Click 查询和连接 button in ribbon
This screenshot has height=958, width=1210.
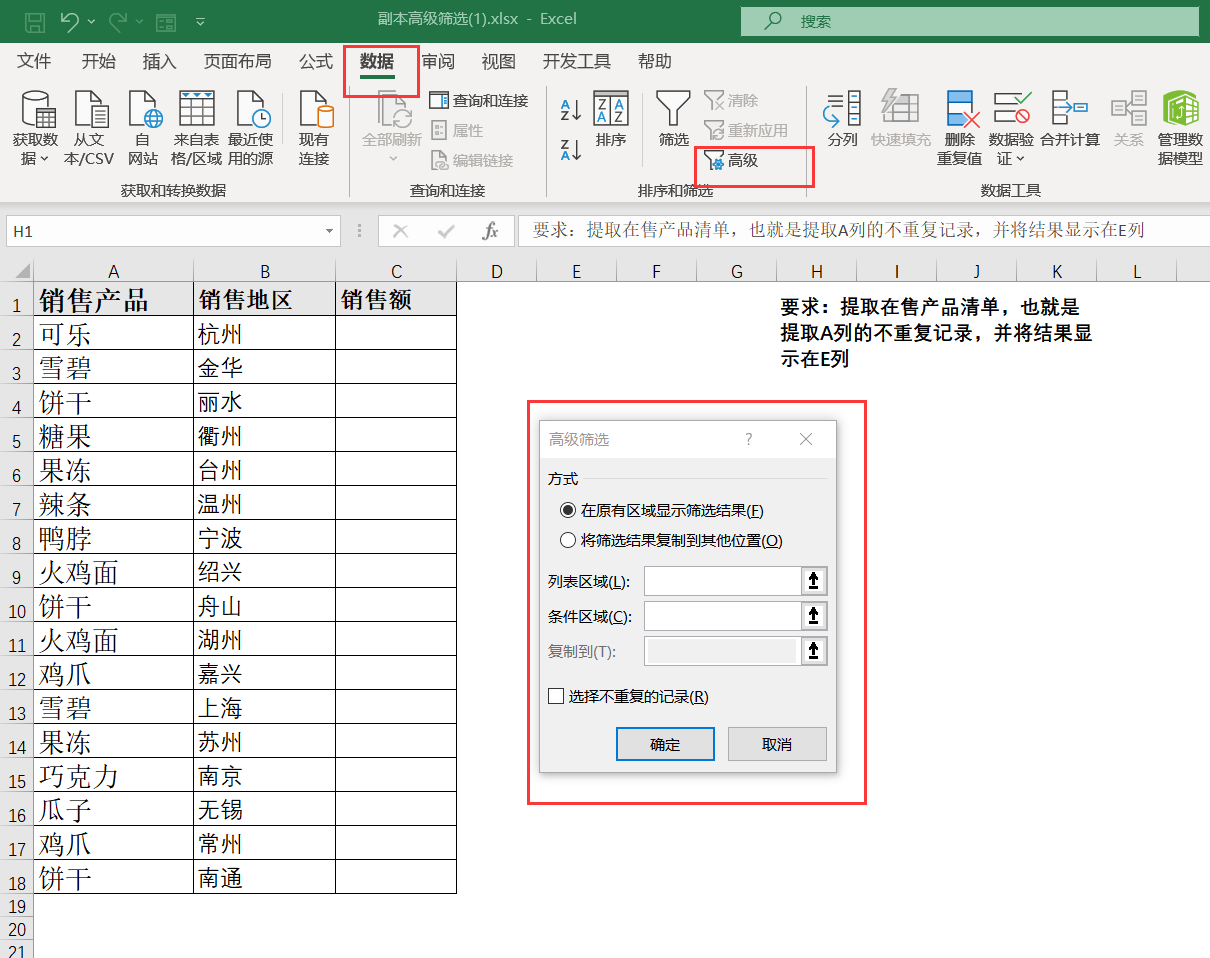pos(479,101)
